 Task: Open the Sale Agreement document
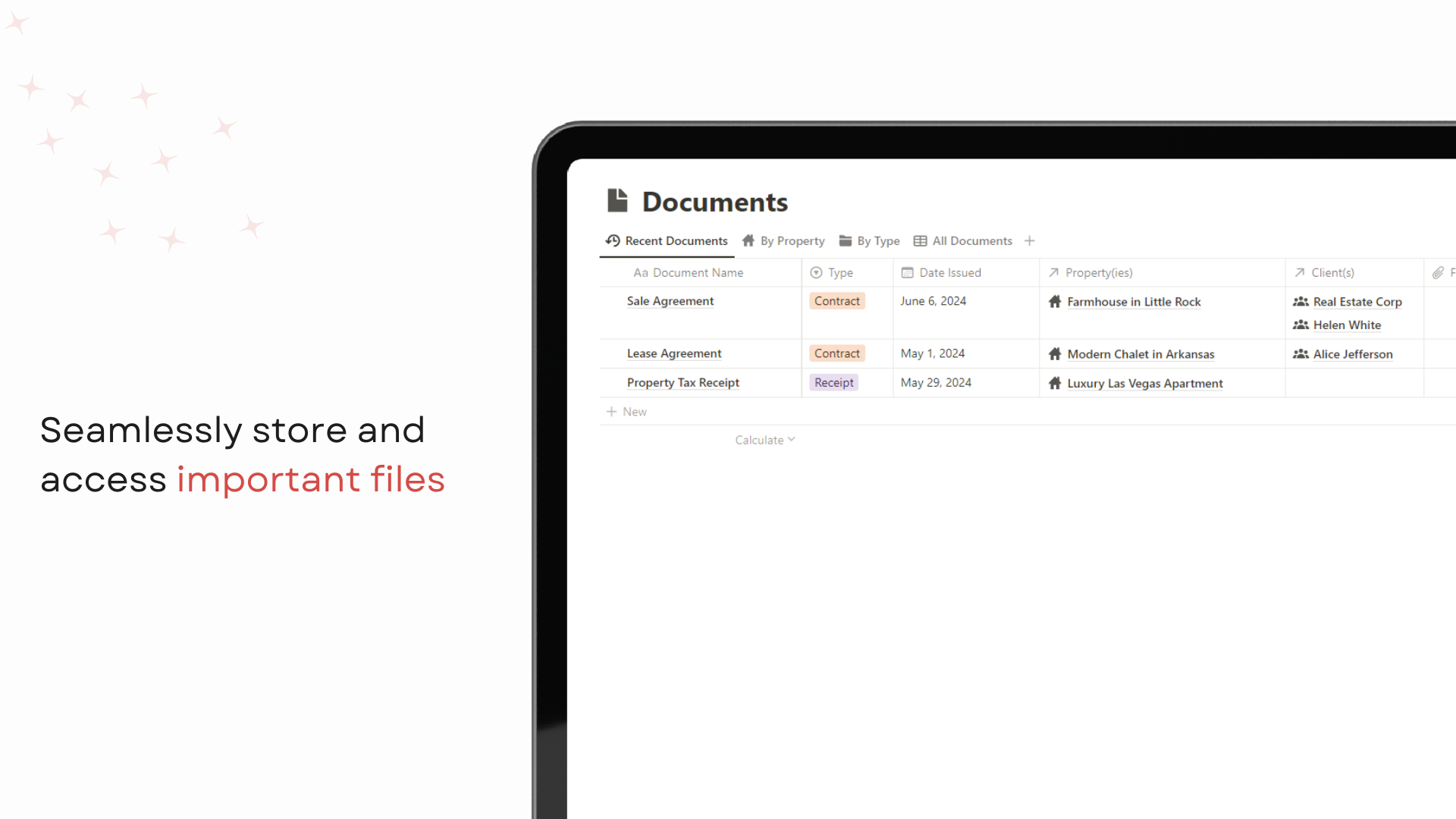[670, 301]
